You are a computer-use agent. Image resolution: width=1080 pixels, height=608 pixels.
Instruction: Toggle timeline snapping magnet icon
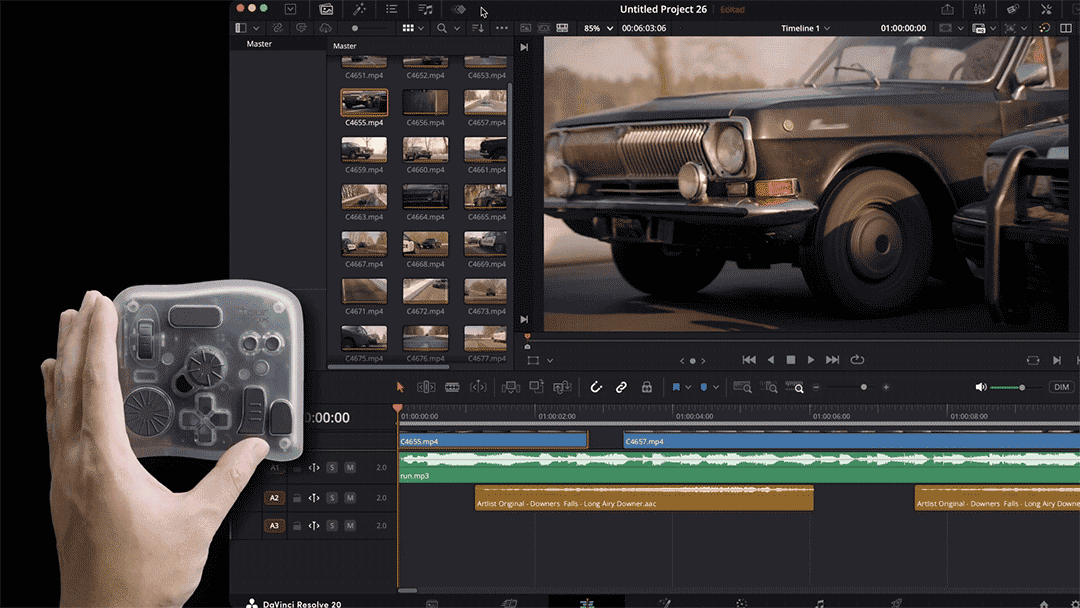[595, 387]
